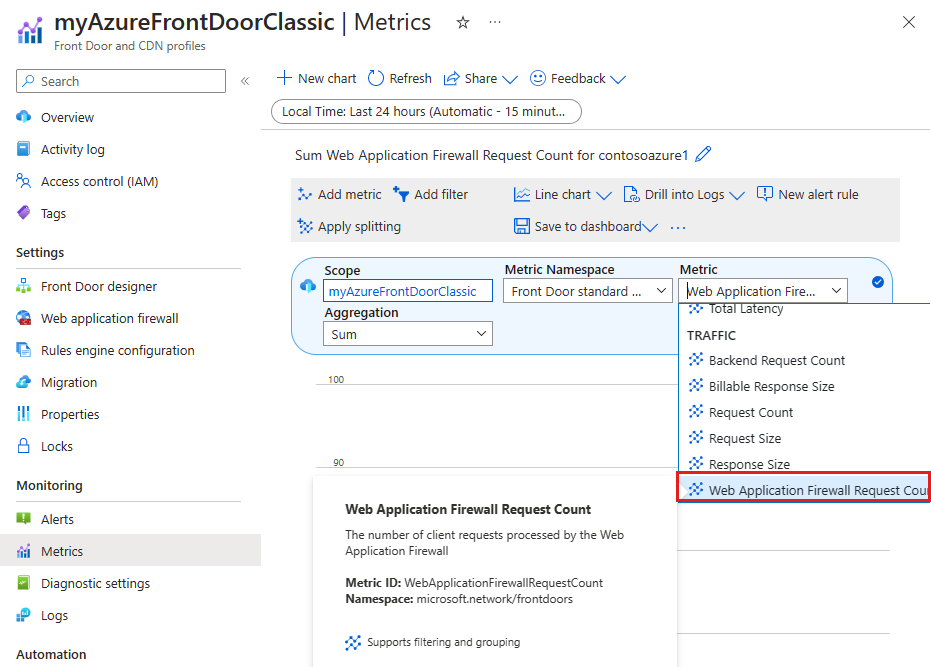Click the blue checkmark next to Metric
This screenshot has width=931, height=667.
click(x=878, y=282)
